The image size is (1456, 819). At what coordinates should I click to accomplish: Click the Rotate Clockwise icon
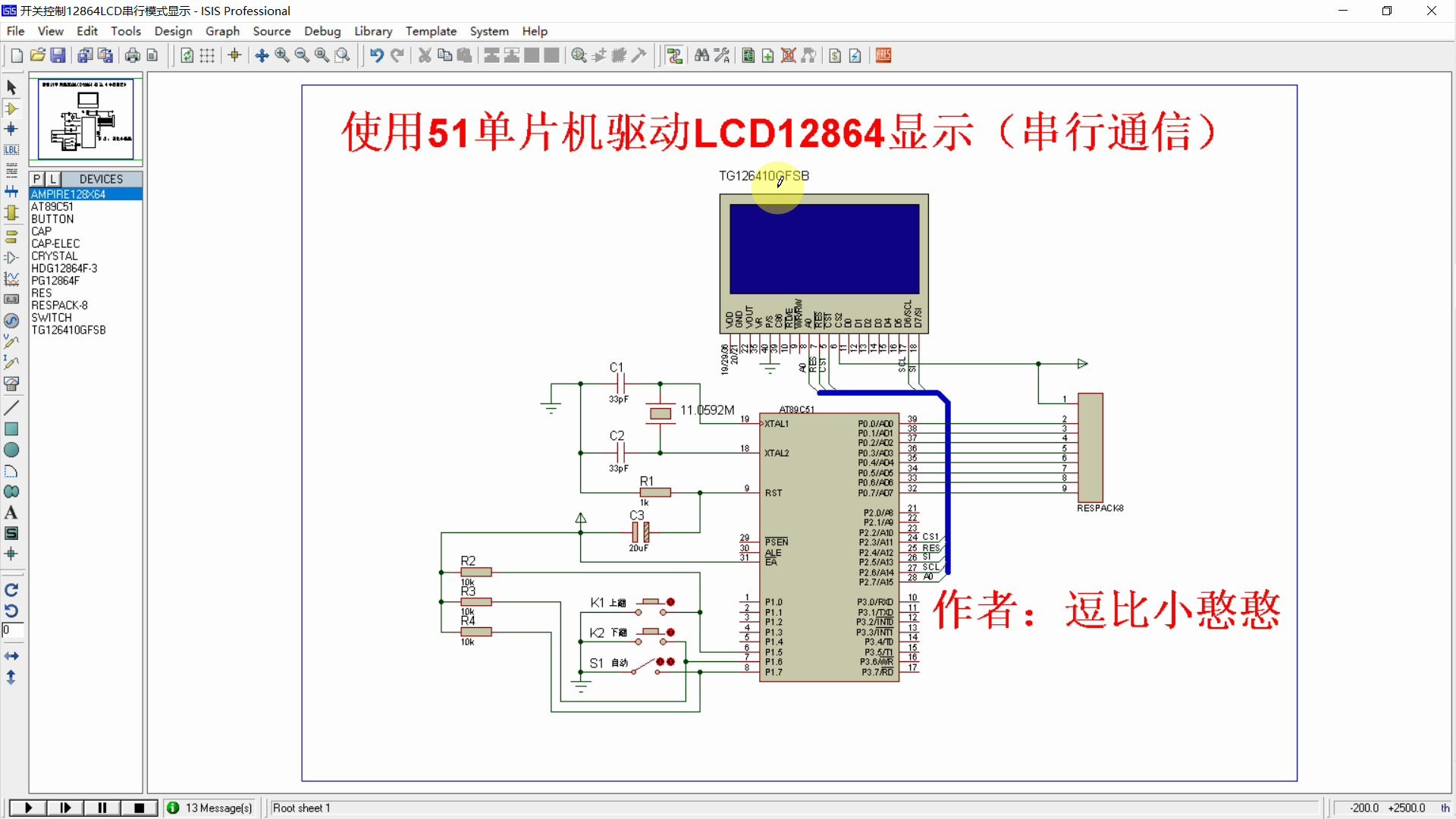click(12, 588)
